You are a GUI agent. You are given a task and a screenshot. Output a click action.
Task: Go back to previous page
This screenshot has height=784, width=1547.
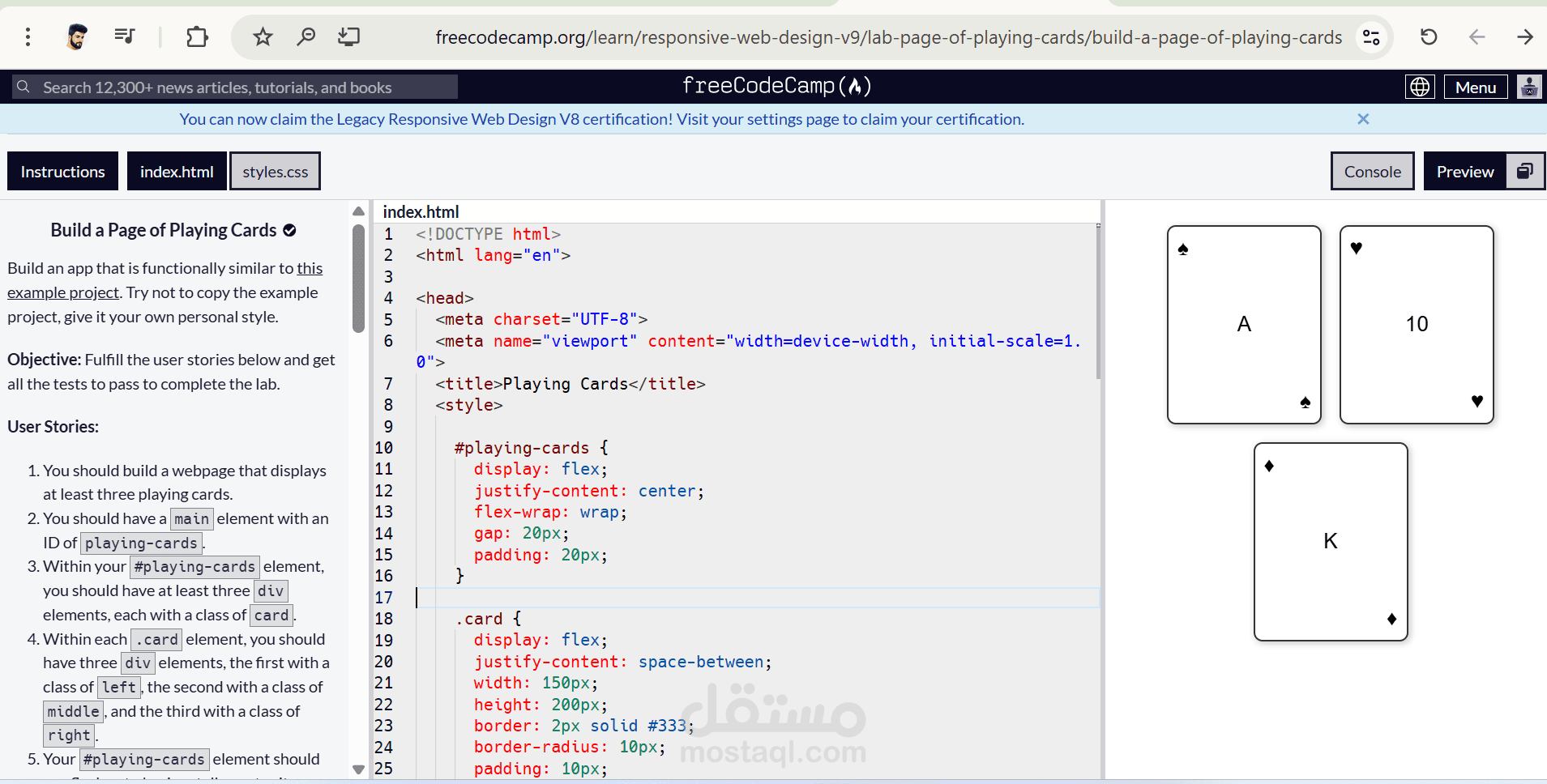point(1476,36)
